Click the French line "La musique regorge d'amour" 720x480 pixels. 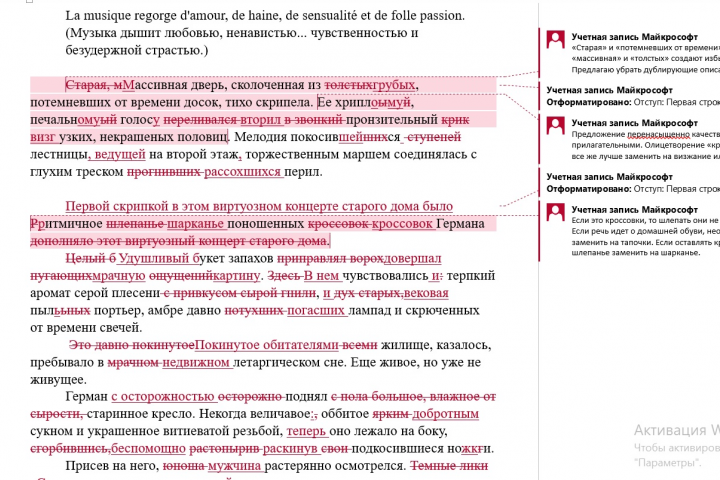click(265, 16)
